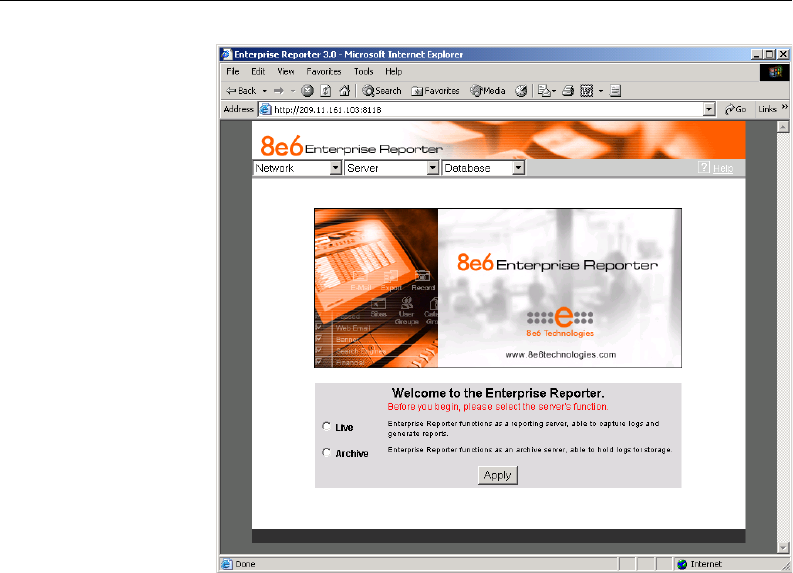Open the Edit menu
The height and width of the screenshot is (573, 793).
click(x=258, y=72)
